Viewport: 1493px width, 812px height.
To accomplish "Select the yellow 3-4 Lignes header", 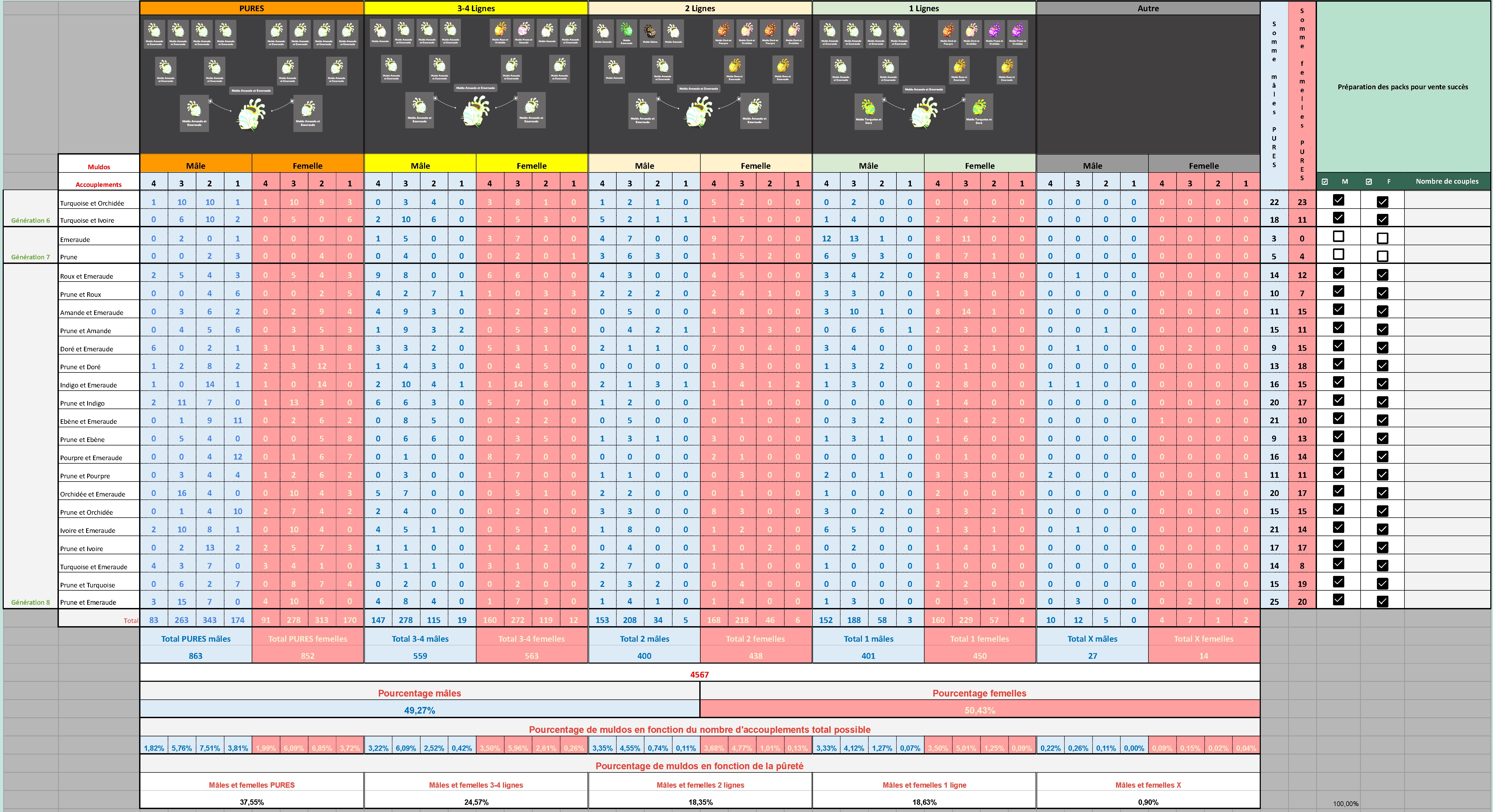I will coord(476,8).
